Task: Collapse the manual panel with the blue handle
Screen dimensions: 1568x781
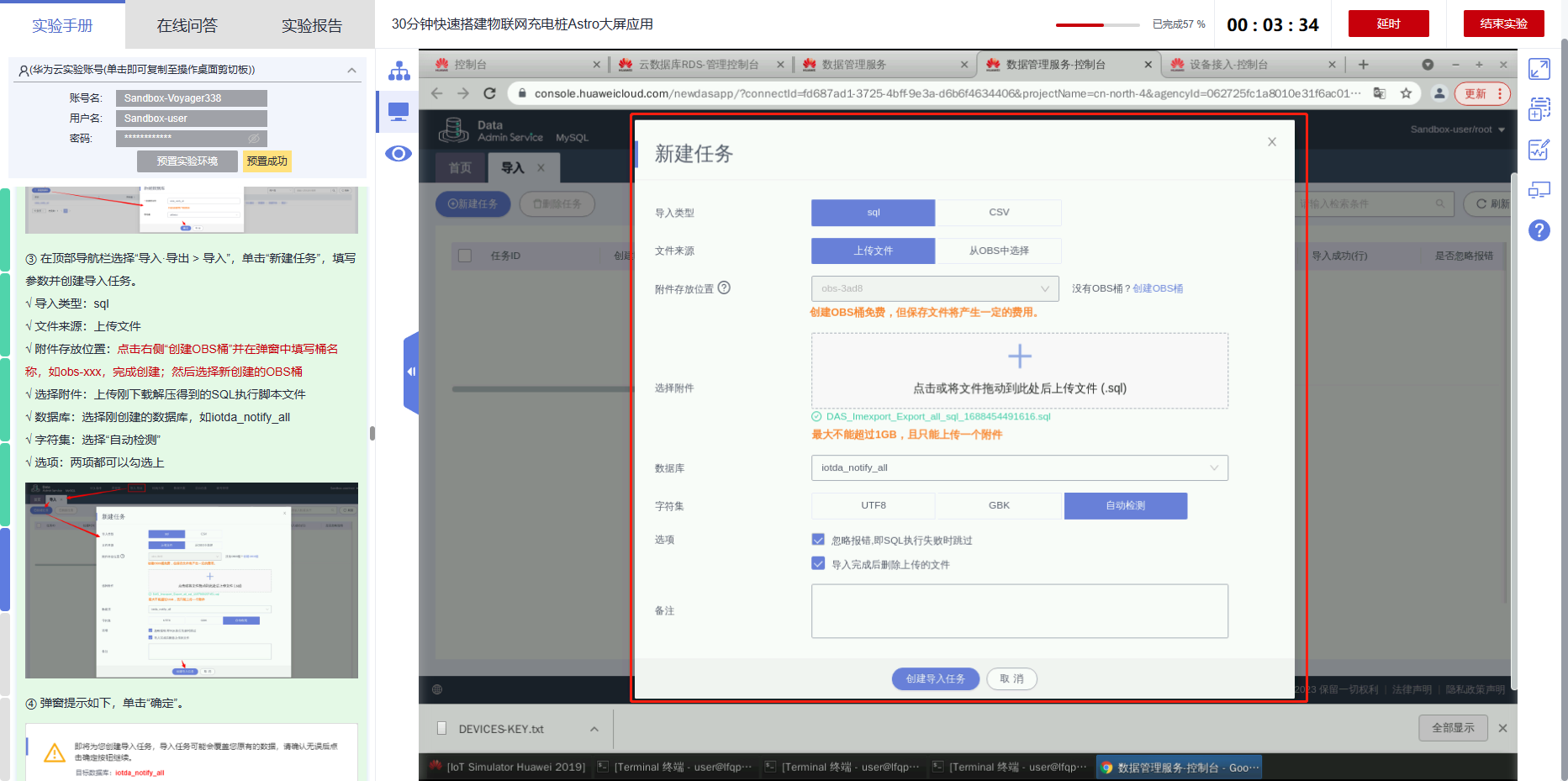Action: 411,372
